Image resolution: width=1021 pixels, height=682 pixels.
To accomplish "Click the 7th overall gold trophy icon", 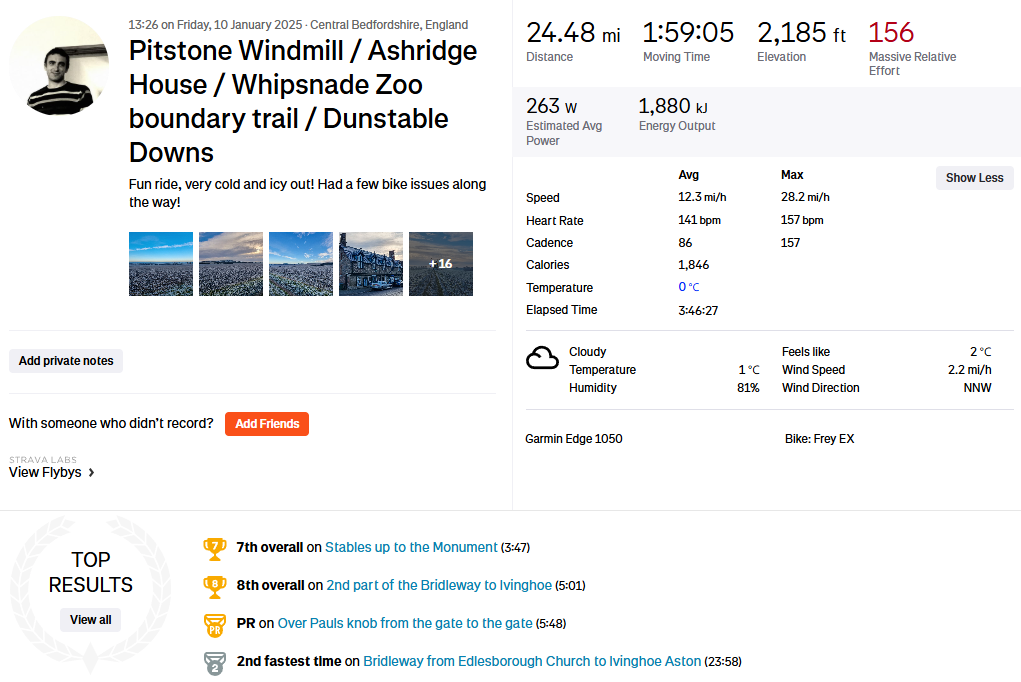I will tap(214, 548).
